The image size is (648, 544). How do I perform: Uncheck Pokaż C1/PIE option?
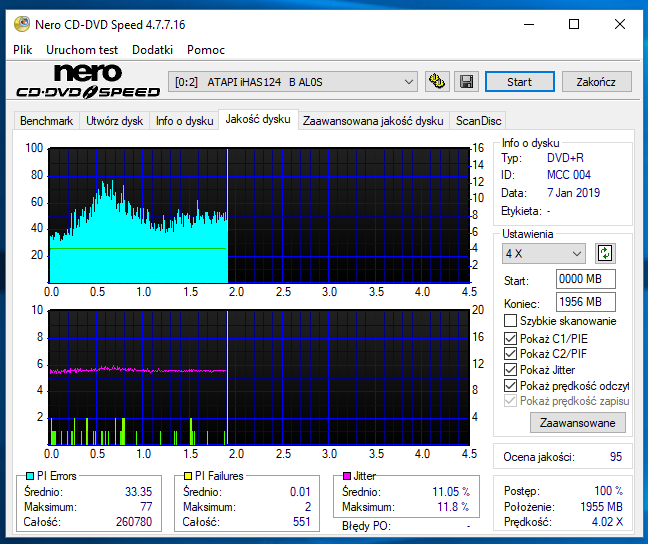point(510,339)
